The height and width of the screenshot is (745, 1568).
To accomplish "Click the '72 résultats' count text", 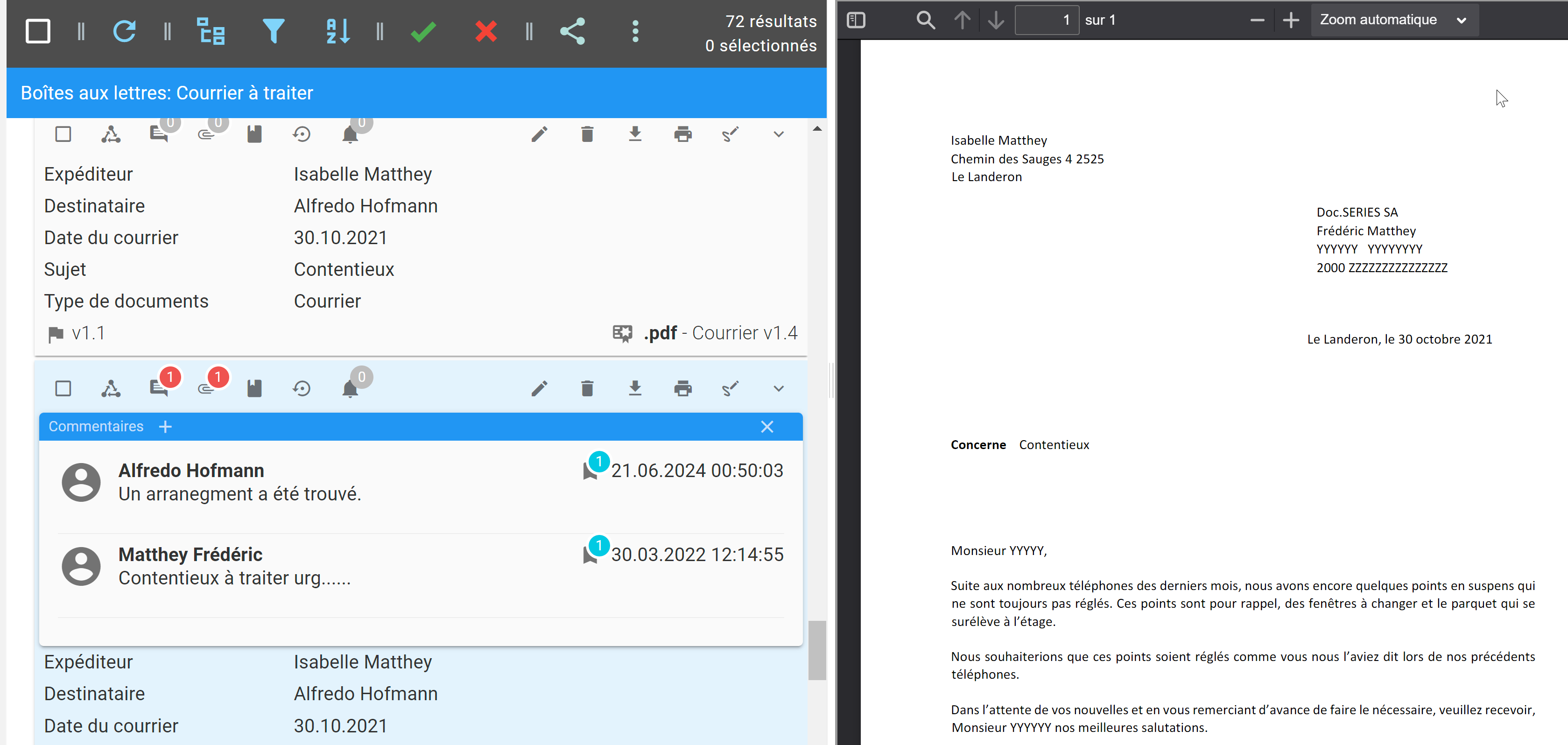I will click(x=771, y=21).
